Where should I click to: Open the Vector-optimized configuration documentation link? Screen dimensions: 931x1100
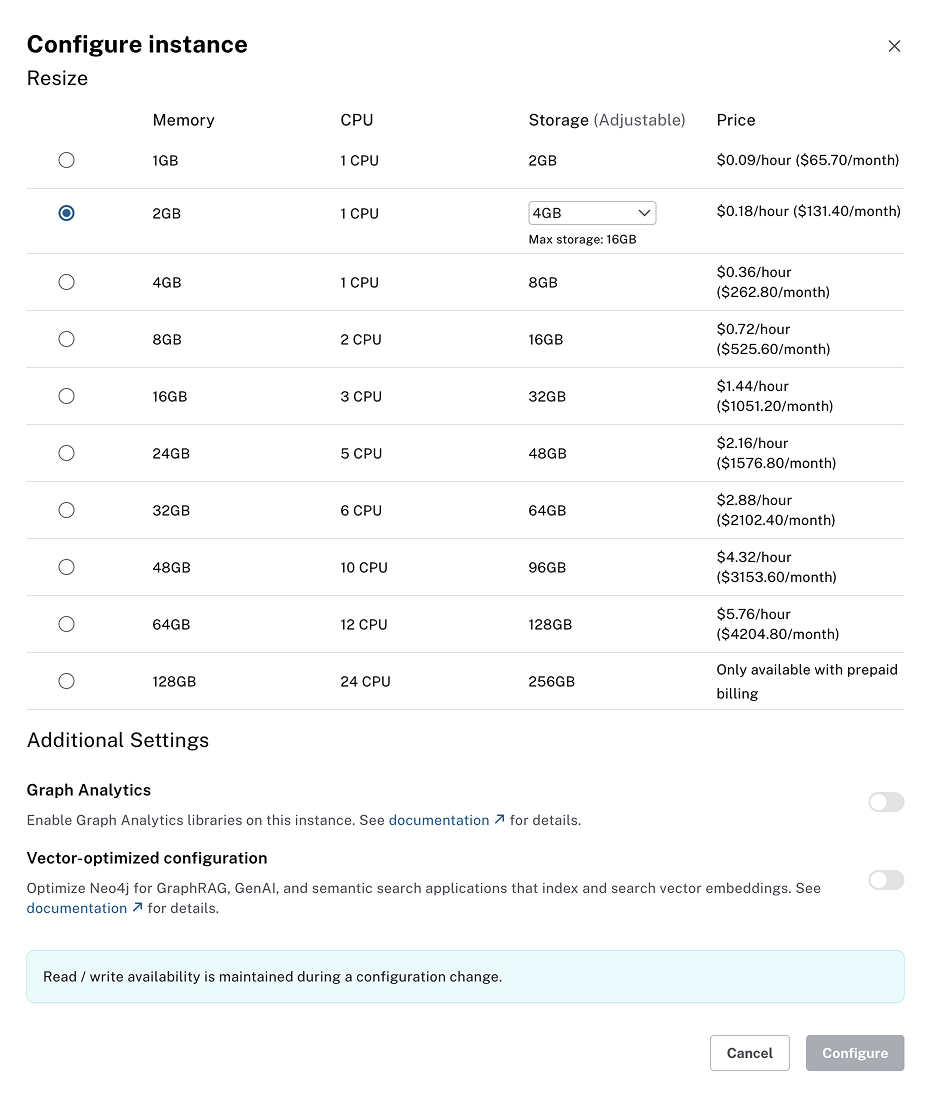coord(76,908)
